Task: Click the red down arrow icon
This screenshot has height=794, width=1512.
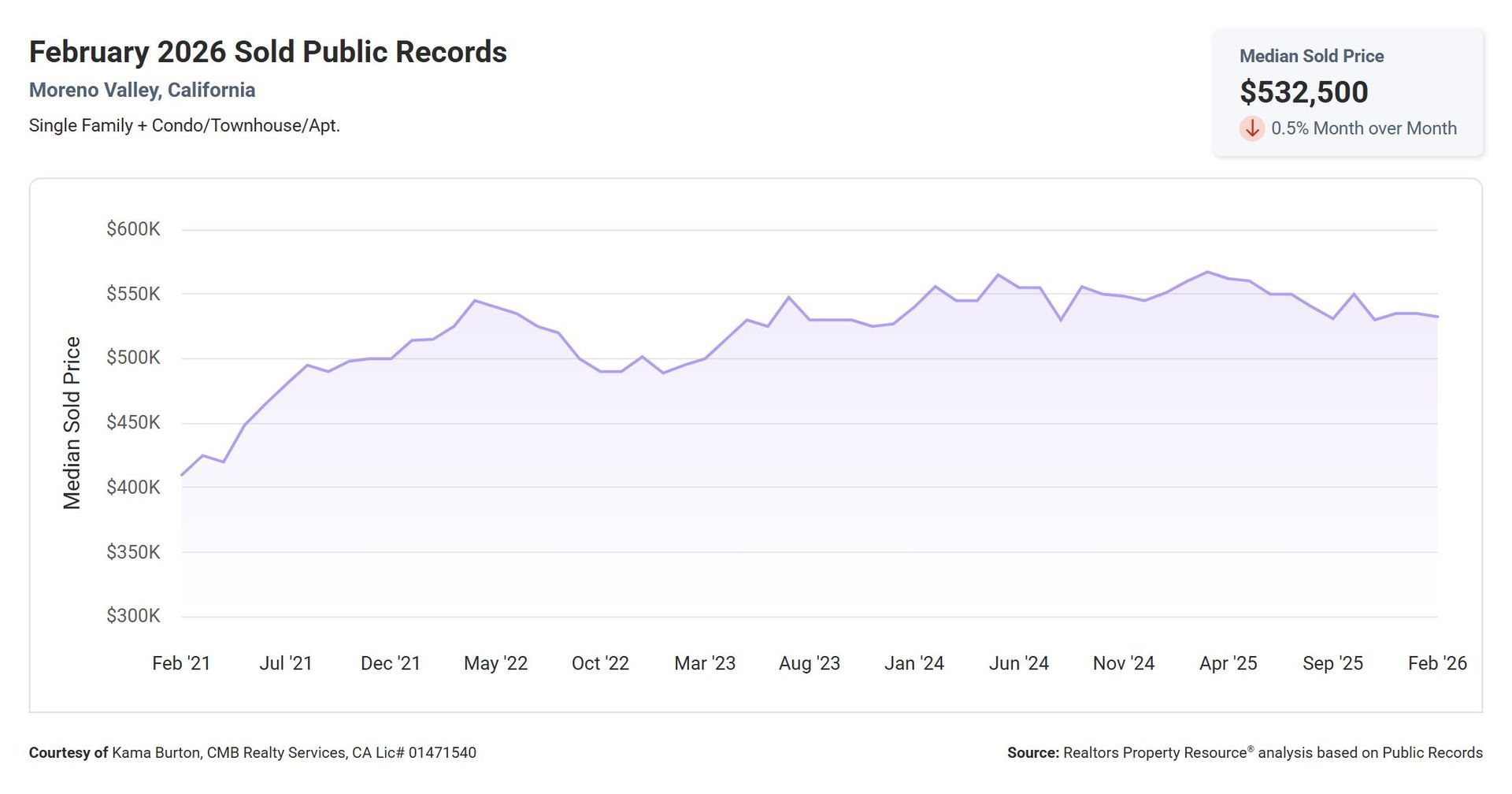Action: coord(1251,128)
